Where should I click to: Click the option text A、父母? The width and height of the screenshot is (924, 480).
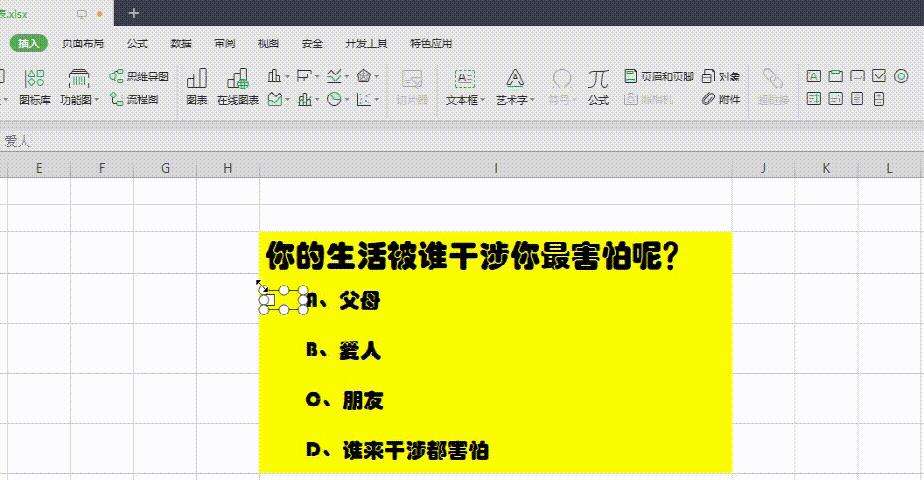coord(344,300)
